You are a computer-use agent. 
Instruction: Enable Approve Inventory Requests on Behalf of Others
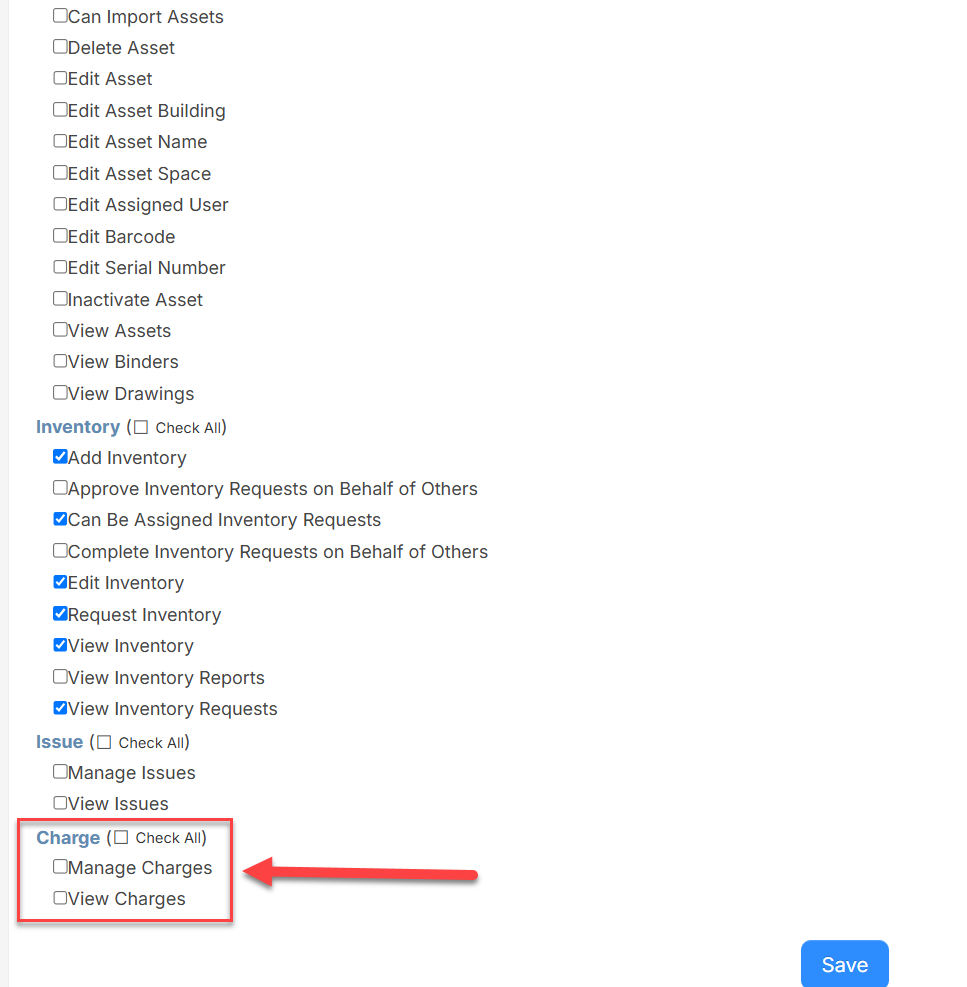point(60,487)
